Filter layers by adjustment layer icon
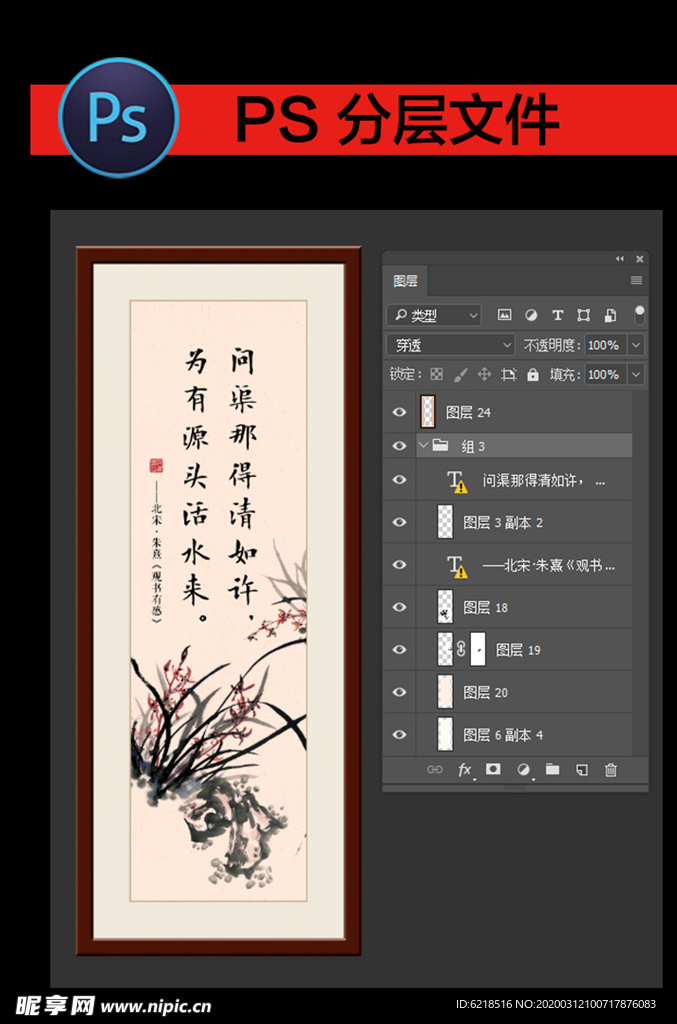The width and height of the screenshot is (677, 1024). click(531, 315)
